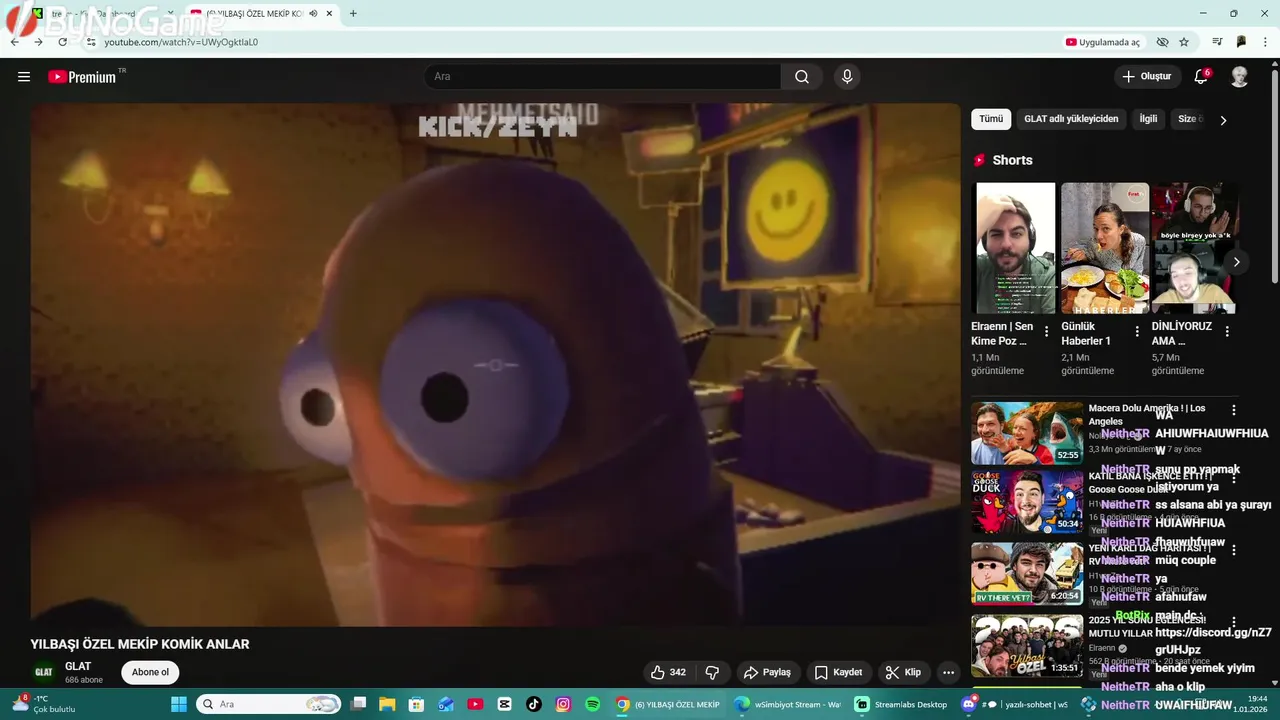Open Günlük Haberler 1 short thumbnail
The image size is (1280, 720).
(1105, 248)
